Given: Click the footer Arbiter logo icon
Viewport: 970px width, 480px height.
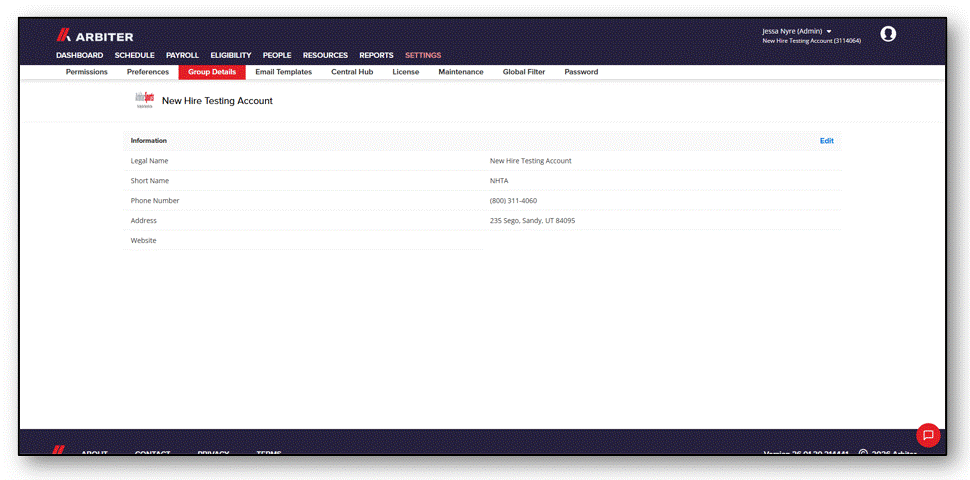Looking at the screenshot, I should (x=59, y=450).
